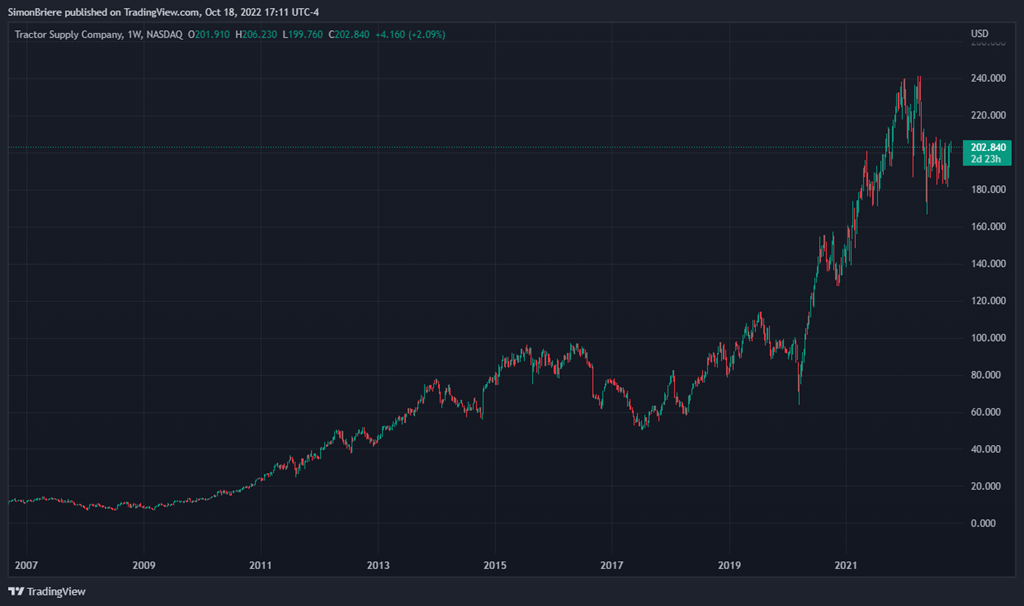The width and height of the screenshot is (1024, 606).
Task: Click the 2d 23h bar countdown label
Action: pyautogui.click(x=988, y=159)
